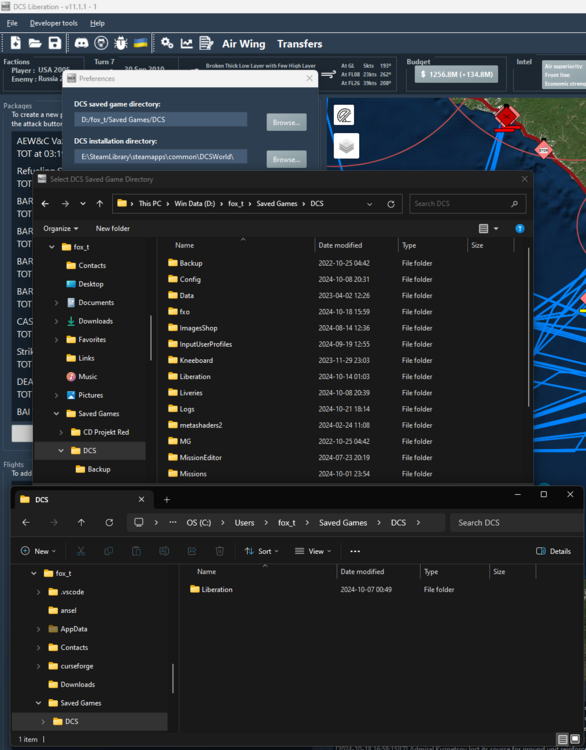The width and height of the screenshot is (586, 750).
Task: Click the file list vertical scrollbar in dialog
Action: tap(529, 327)
